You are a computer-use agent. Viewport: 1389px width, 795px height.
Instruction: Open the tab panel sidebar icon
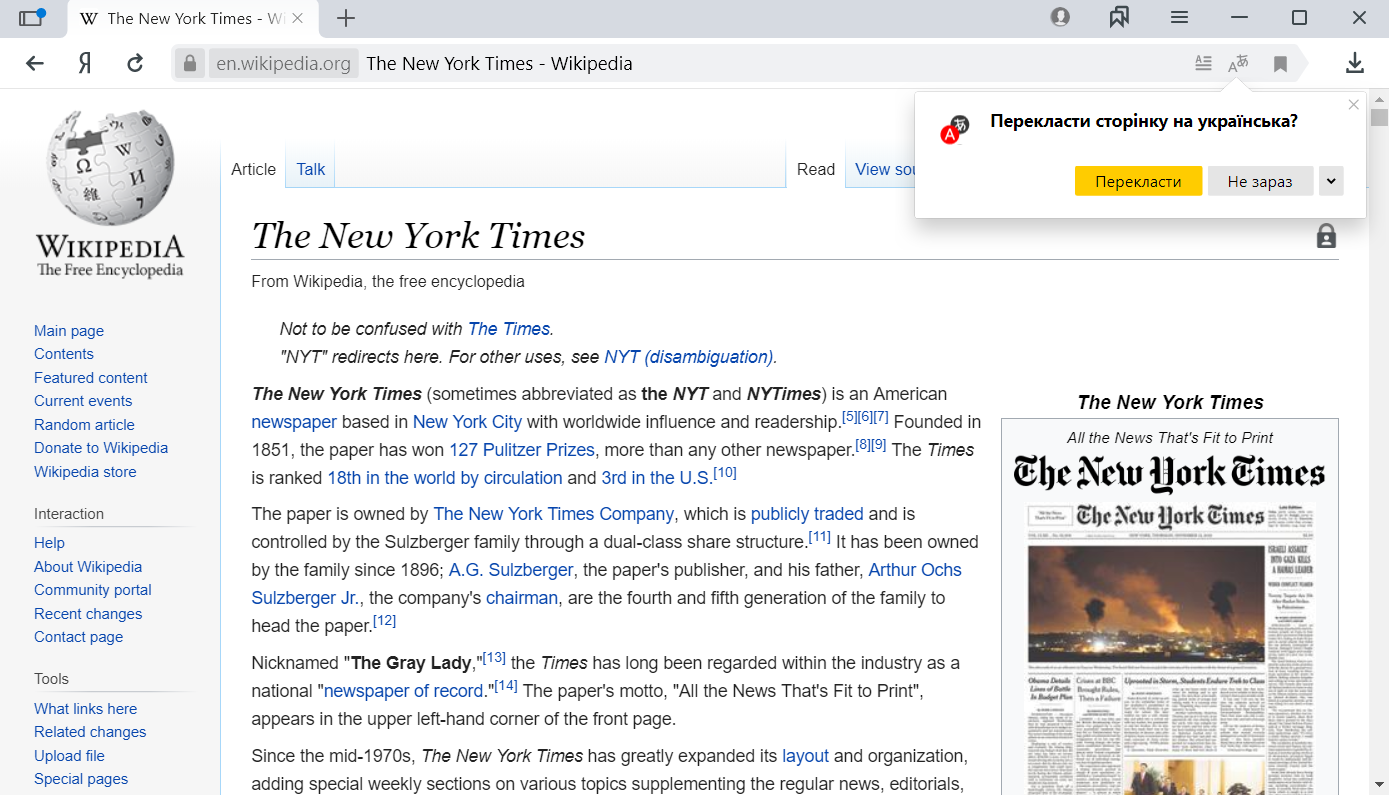[32, 17]
